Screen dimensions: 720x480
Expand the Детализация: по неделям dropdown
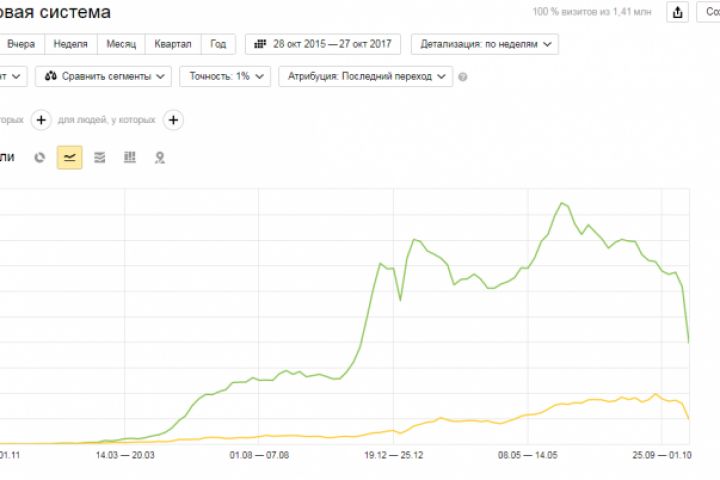click(485, 44)
